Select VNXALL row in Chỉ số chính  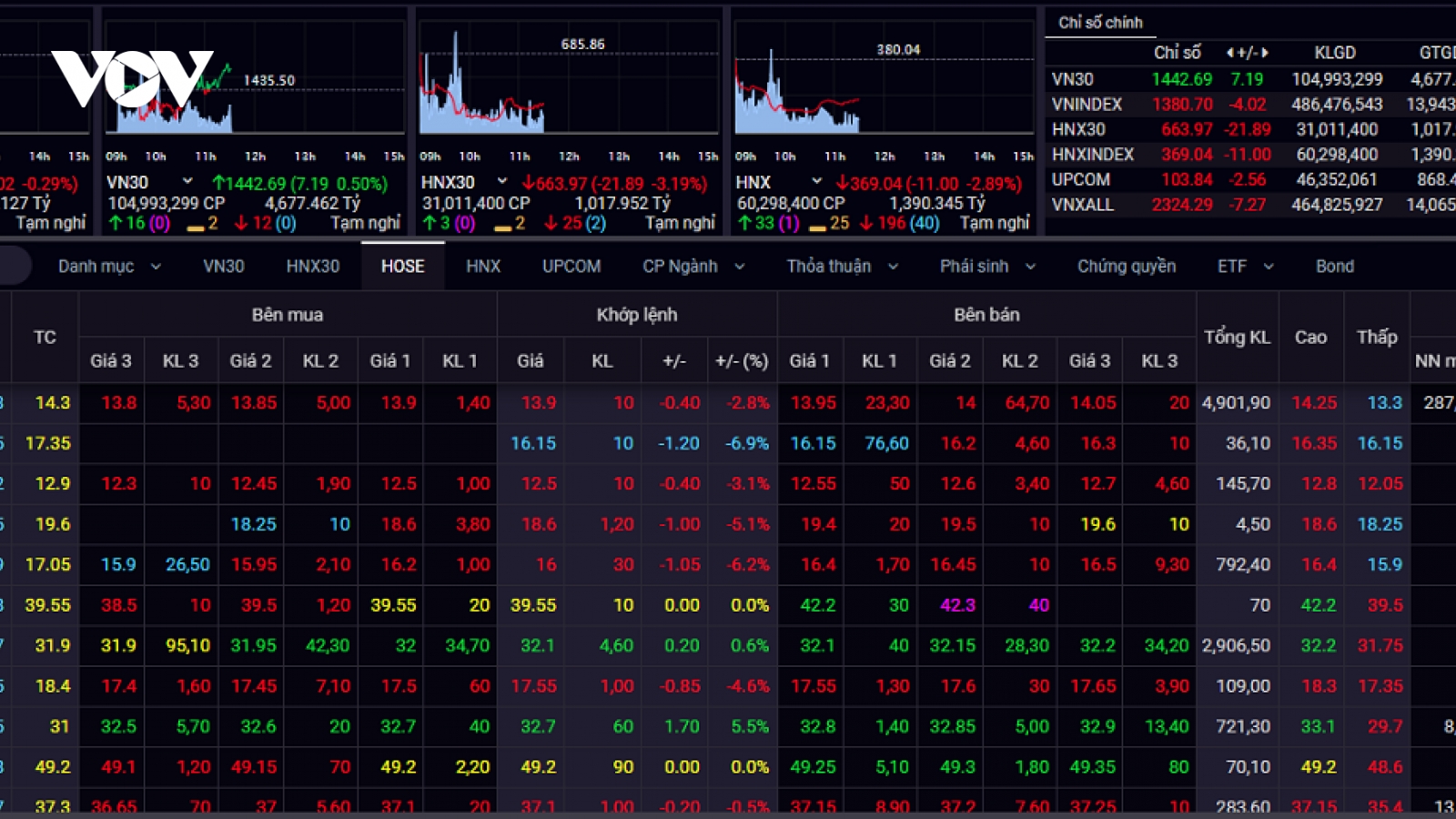tap(1250, 205)
